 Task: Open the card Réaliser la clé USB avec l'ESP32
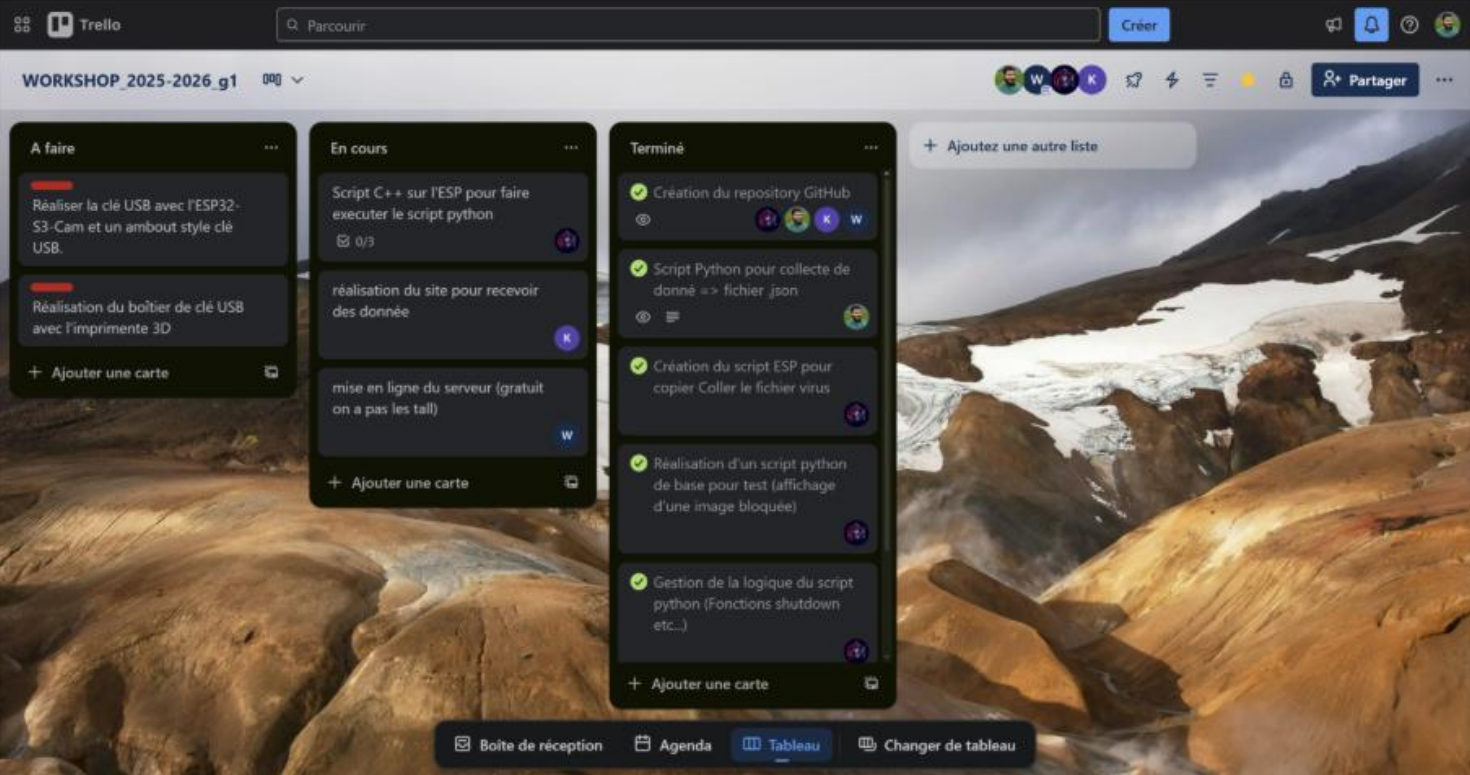(153, 219)
